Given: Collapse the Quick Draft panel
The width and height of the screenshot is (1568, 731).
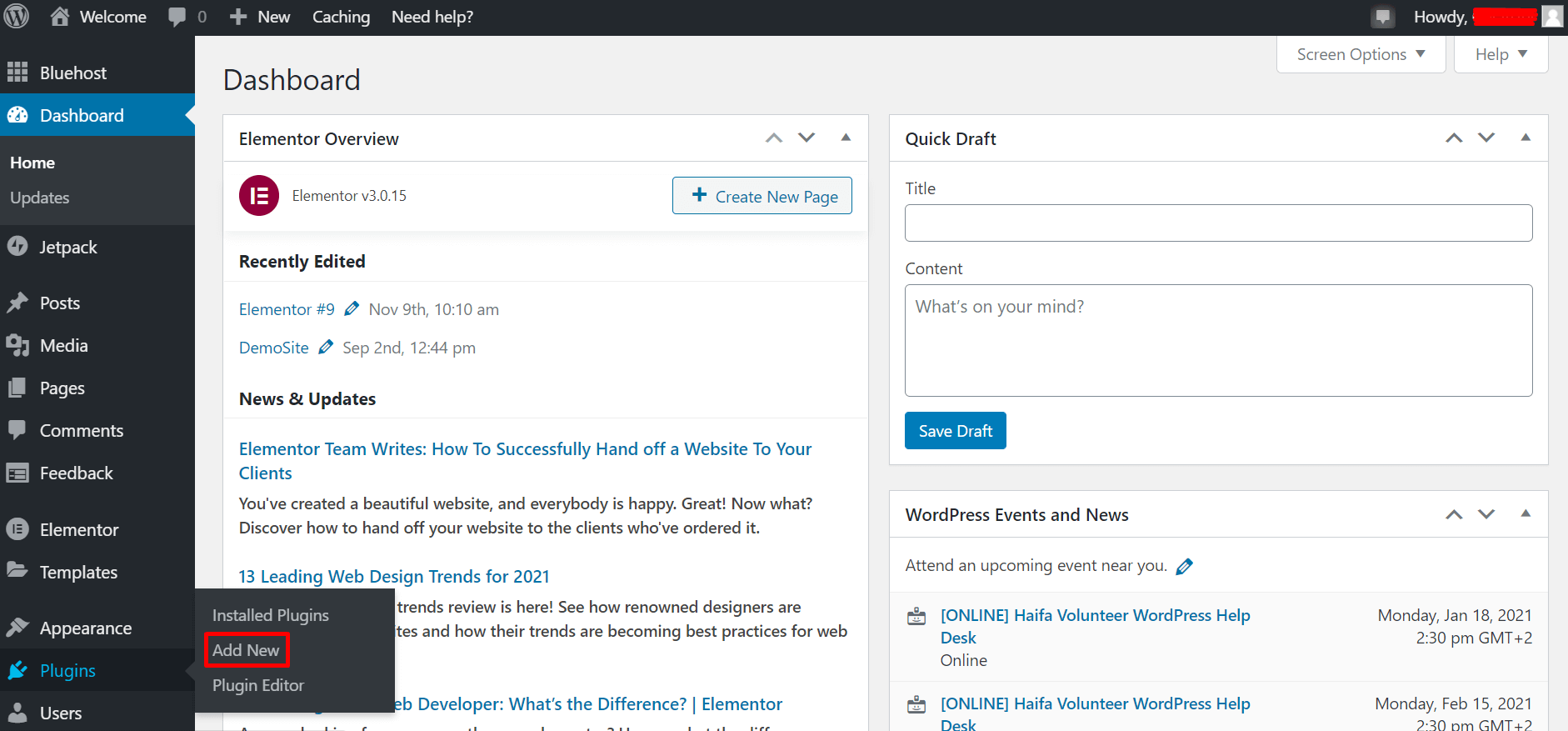Looking at the screenshot, I should (x=1526, y=138).
